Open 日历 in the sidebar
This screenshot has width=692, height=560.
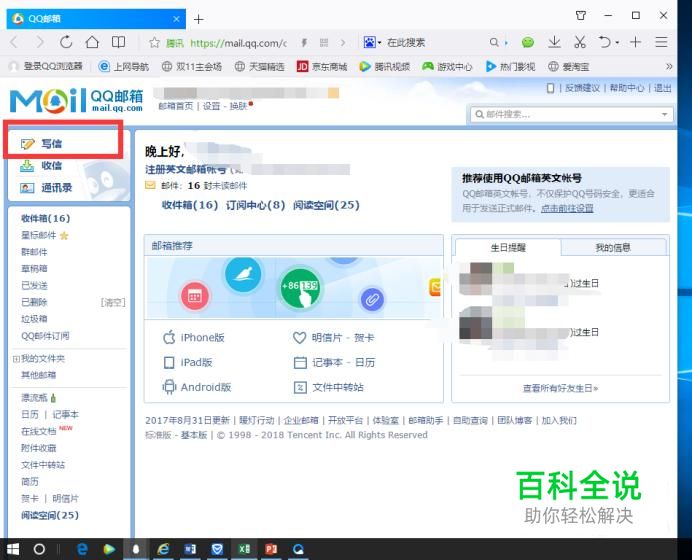[x=30, y=414]
